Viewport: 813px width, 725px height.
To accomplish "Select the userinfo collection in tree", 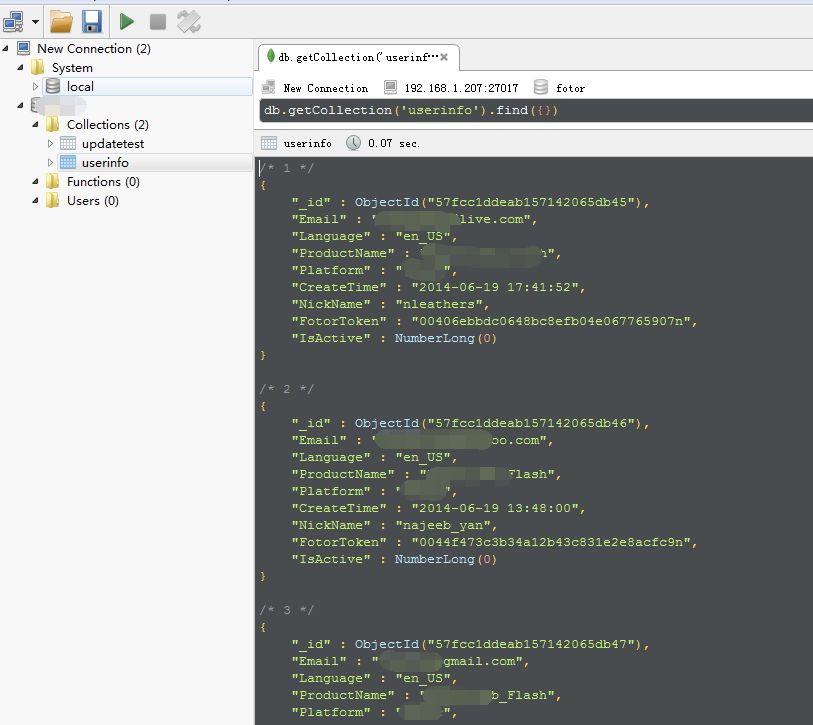I will [104, 163].
